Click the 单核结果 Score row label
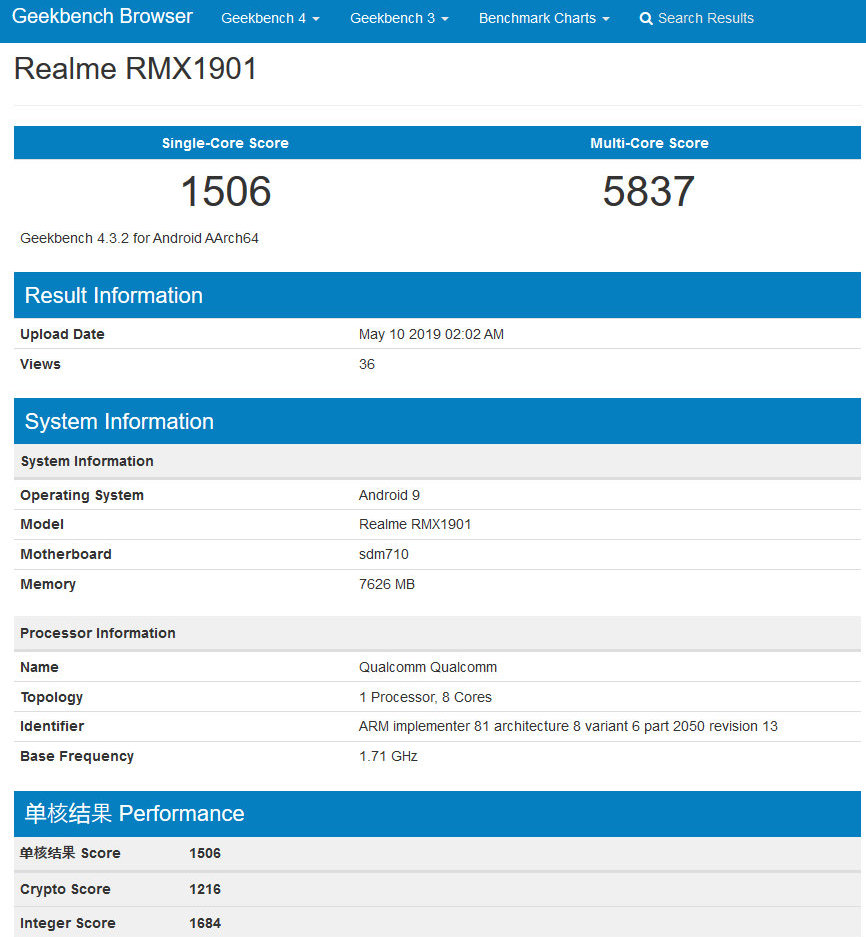Screen dimensions: 866x937 click(70, 853)
